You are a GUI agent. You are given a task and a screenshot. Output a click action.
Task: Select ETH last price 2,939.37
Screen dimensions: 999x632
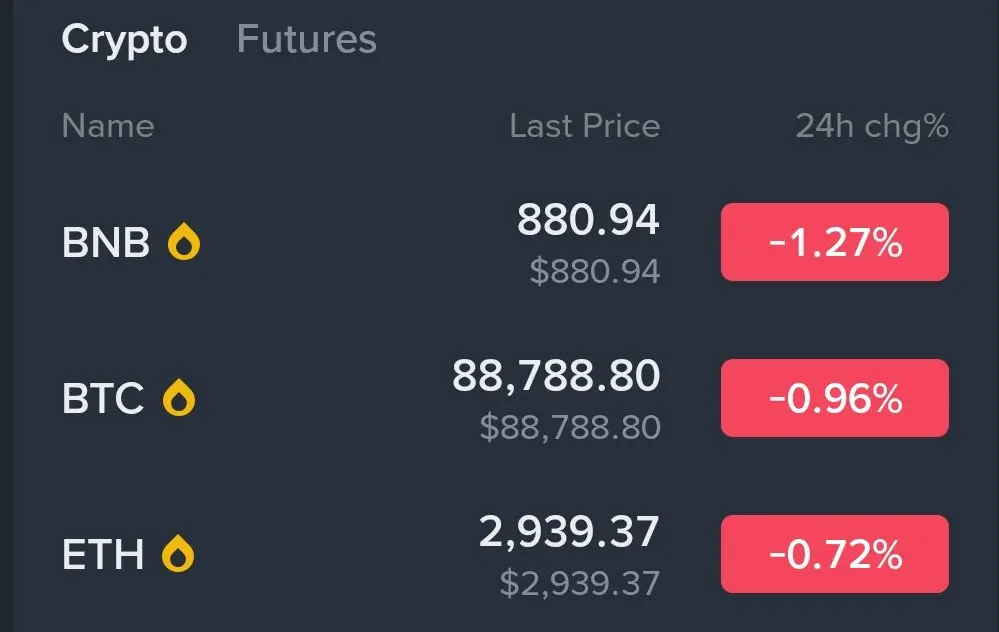[x=569, y=532]
